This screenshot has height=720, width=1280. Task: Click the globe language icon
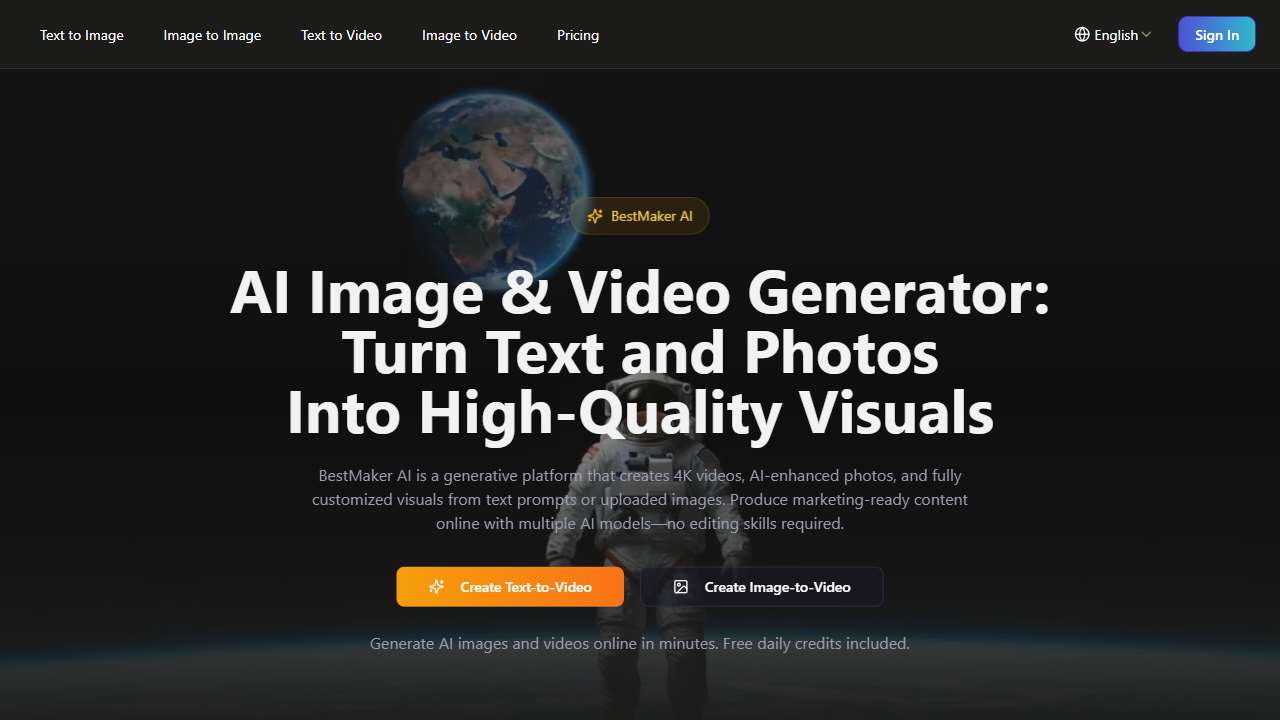point(1082,35)
